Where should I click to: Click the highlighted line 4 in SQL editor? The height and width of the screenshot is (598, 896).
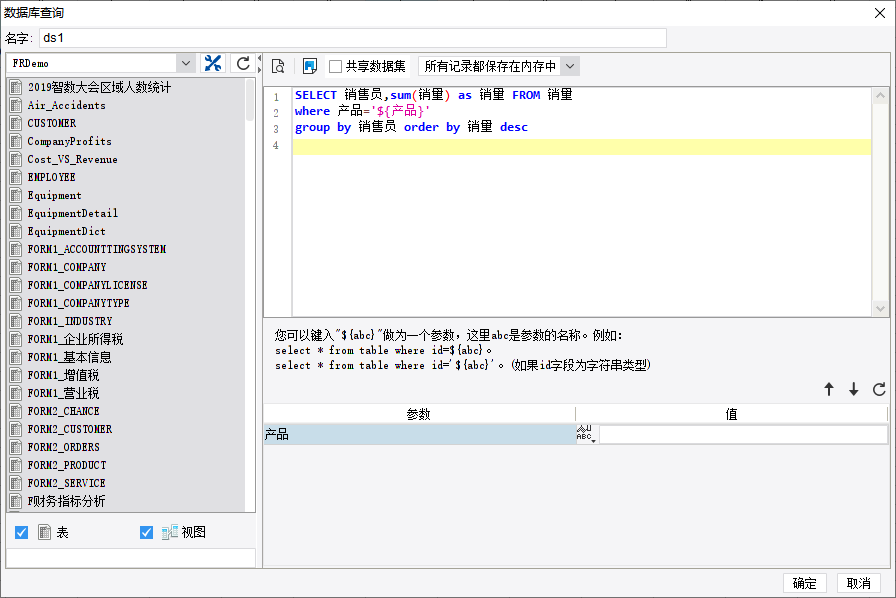coord(582,147)
